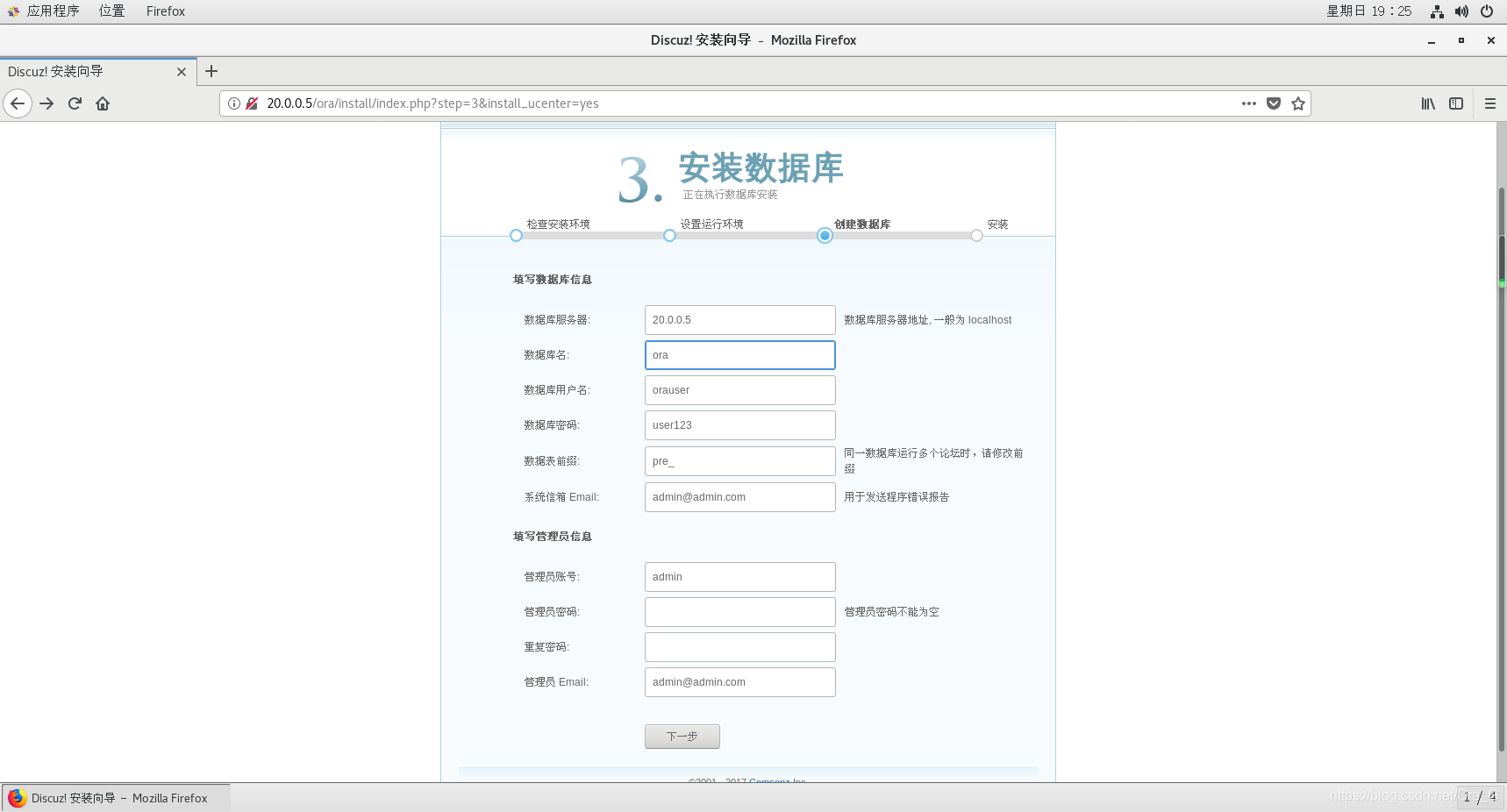Viewport: 1507px width, 812px height.
Task: Click the insecure connection padlock icon
Action: click(x=252, y=103)
